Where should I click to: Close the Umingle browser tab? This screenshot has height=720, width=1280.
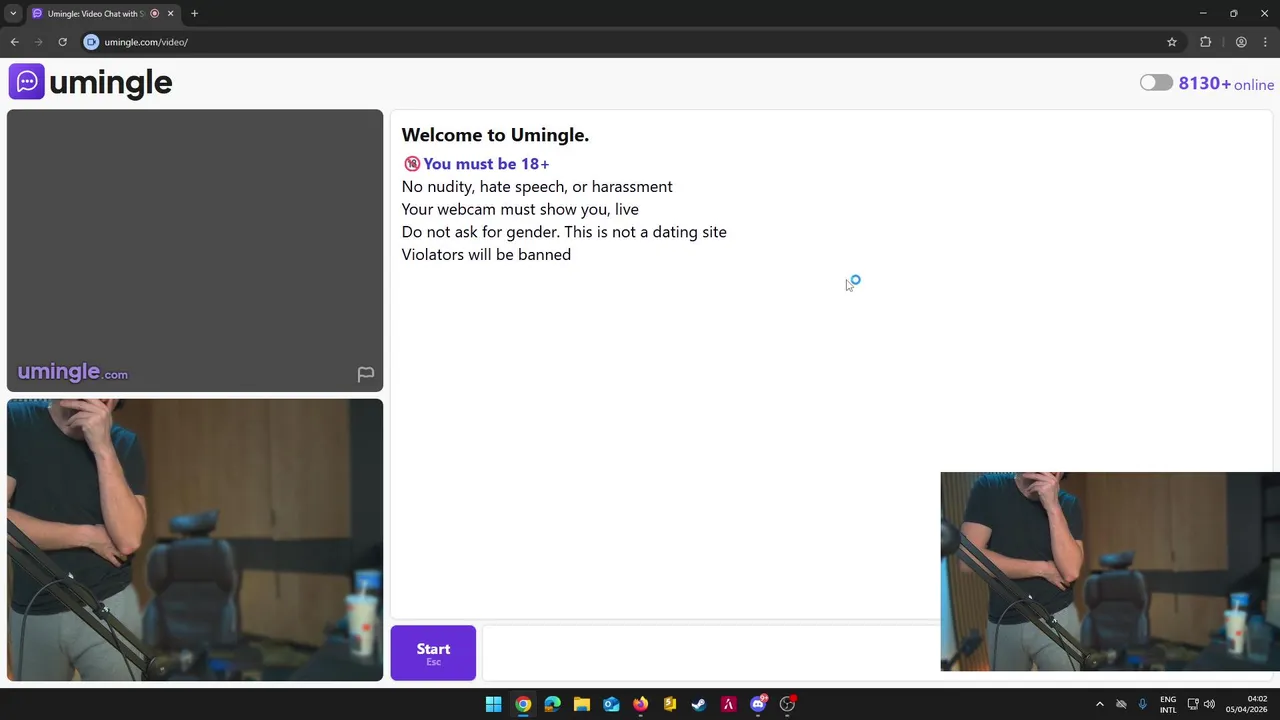coord(170,14)
